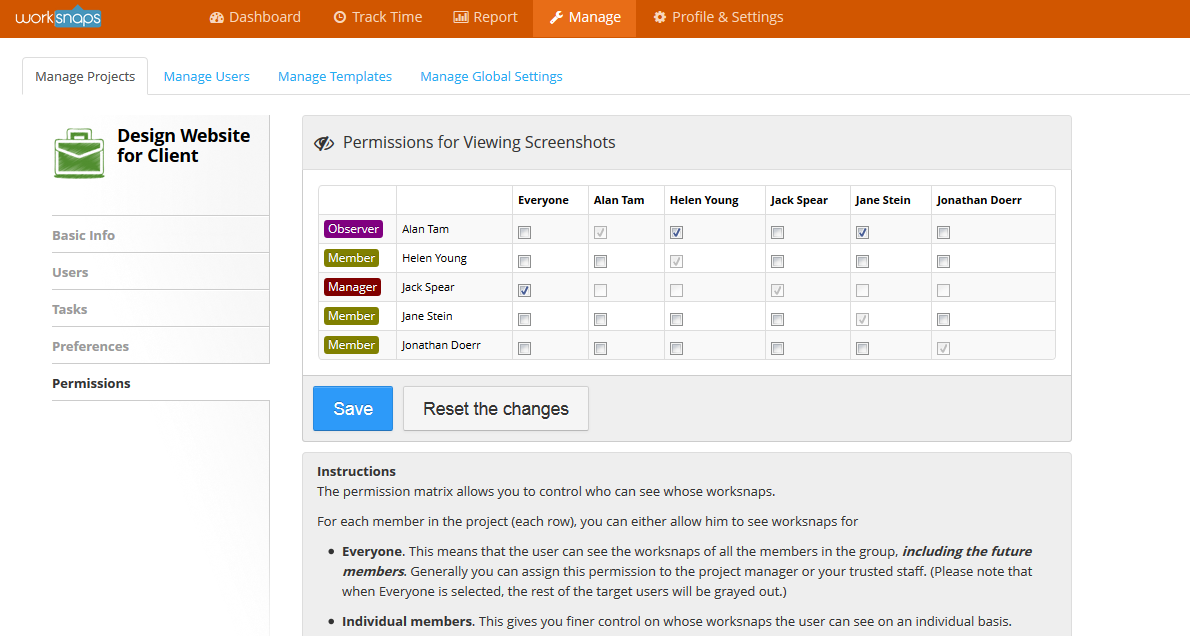The width and height of the screenshot is (1190, 636).
Task: Open the Dashboard via its gauge icon
Action: click(x=215, y=17)
